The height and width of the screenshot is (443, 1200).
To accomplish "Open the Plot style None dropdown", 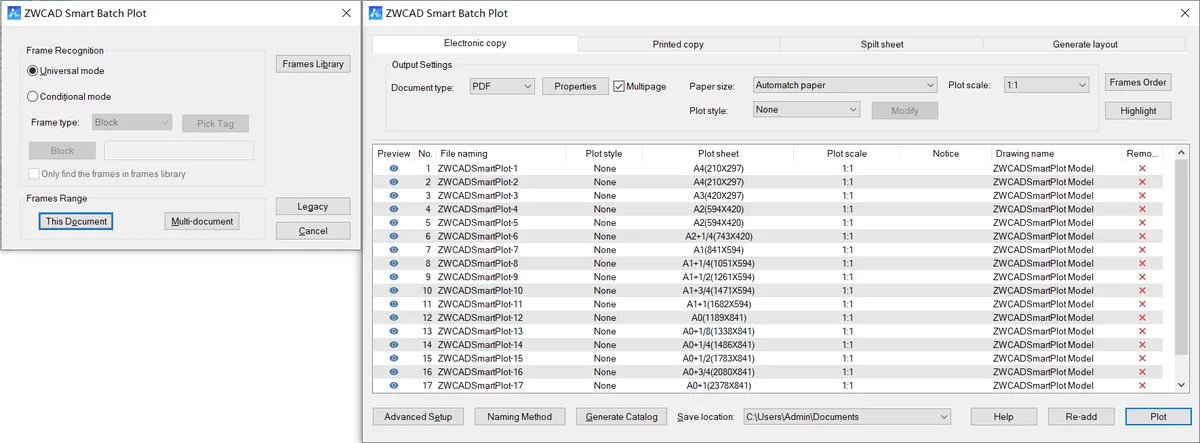I will click(x=806, y=109).
